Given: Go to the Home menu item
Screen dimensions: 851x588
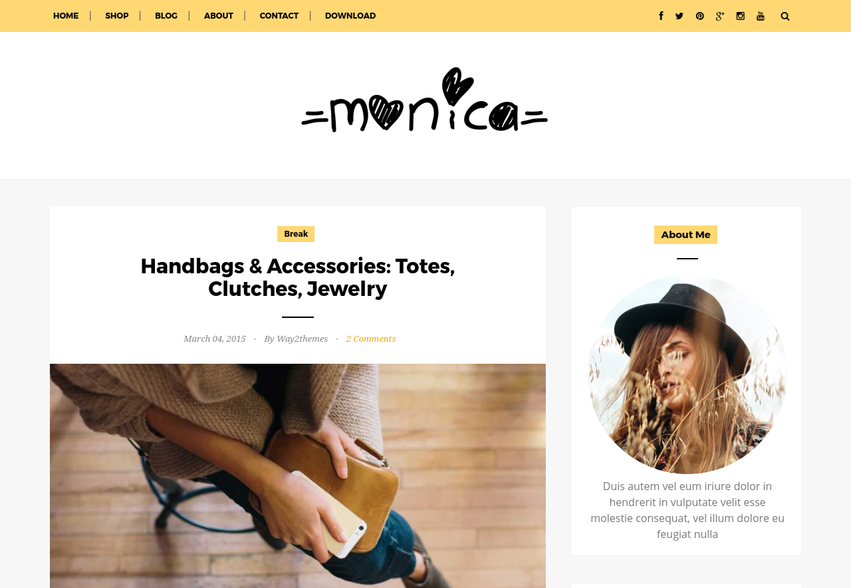Looking at the screenshot, I should [66, 16].
